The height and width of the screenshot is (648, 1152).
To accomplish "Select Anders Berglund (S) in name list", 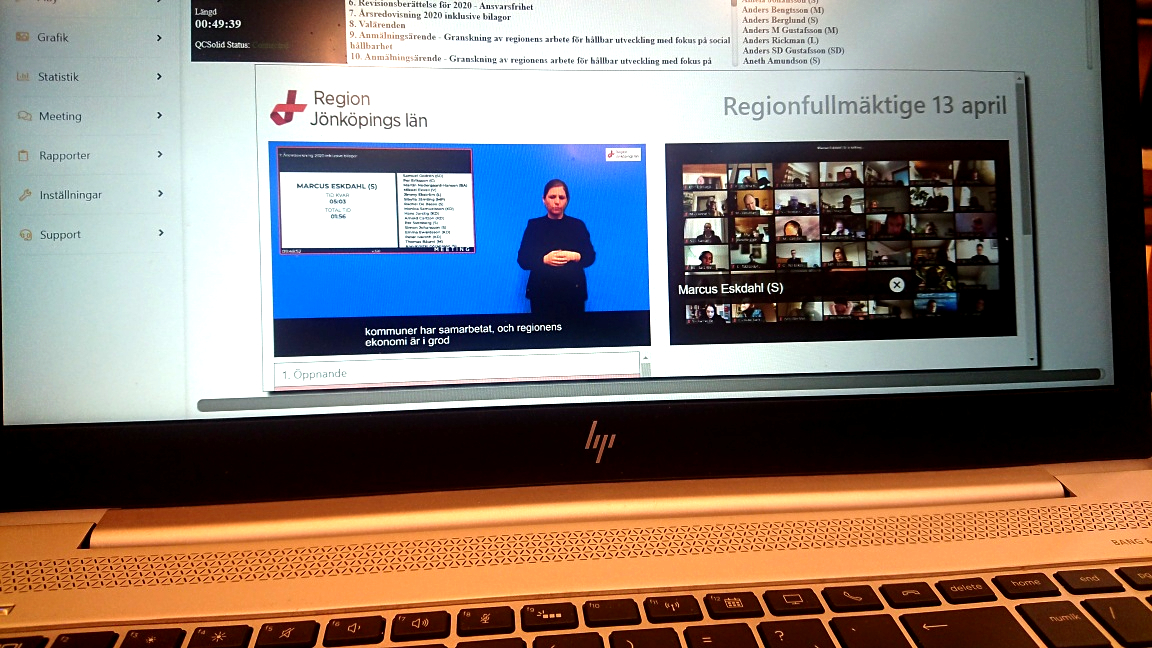I will coord(780,21).
